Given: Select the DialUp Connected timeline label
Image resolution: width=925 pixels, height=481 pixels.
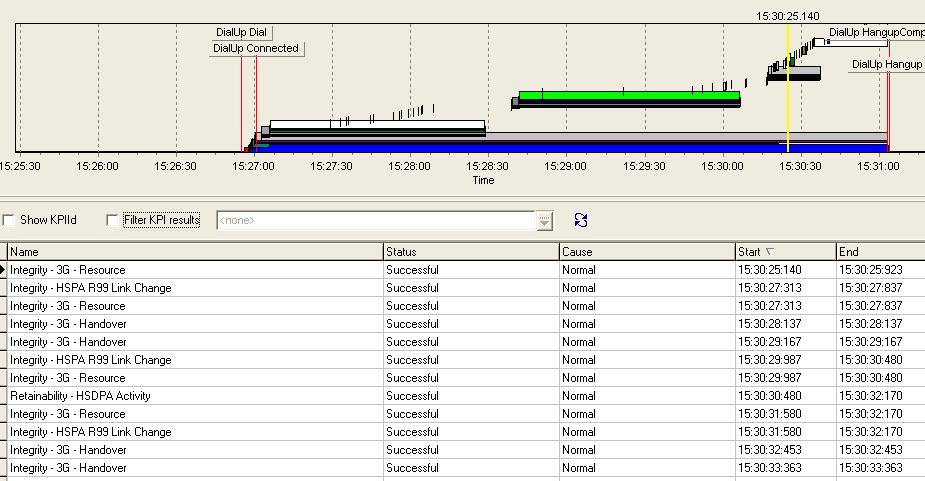Looking at the screenshot, I should (256, 48).
